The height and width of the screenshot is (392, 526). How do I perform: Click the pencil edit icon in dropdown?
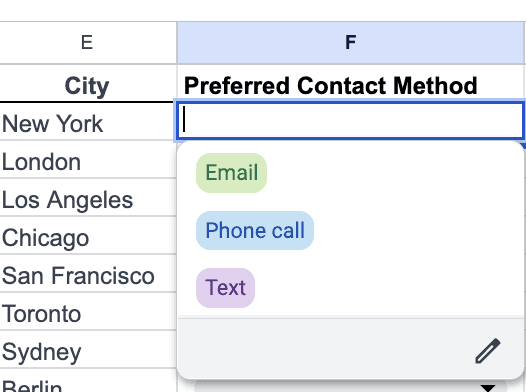coord(487,351)
